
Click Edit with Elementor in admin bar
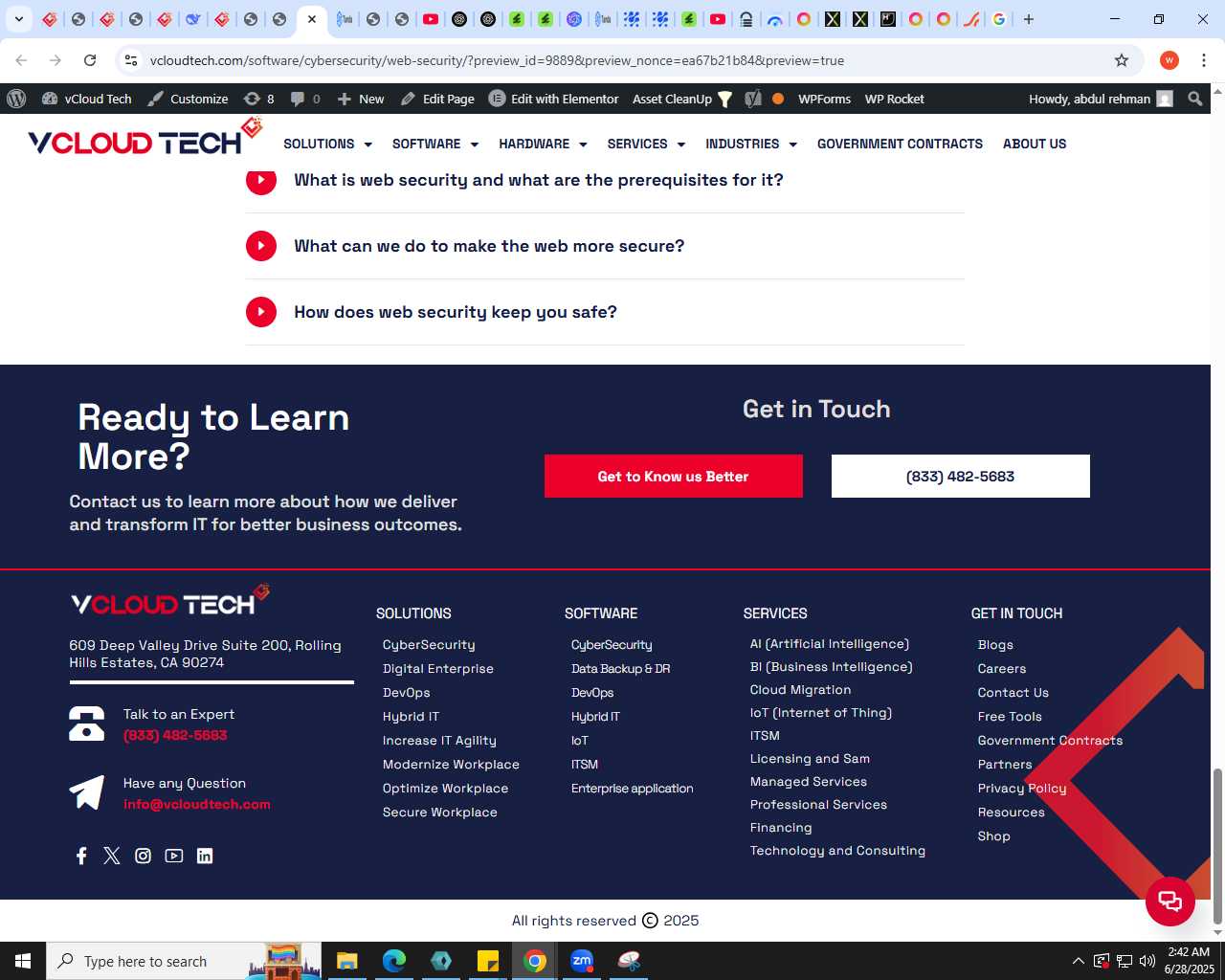554,99
